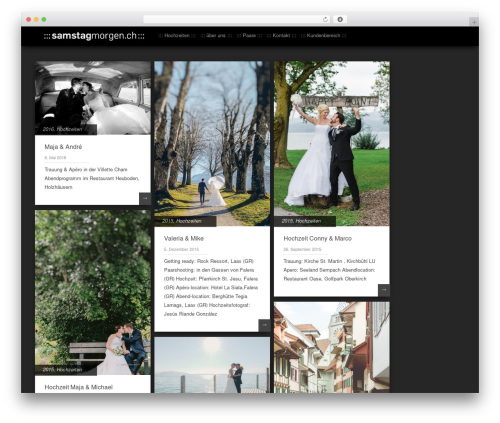Image resolution: width=500 pixels, height=423 pixels.
Task: Open the Hochzeit Maja & Michael bench photo
Action: click(93, 292)
